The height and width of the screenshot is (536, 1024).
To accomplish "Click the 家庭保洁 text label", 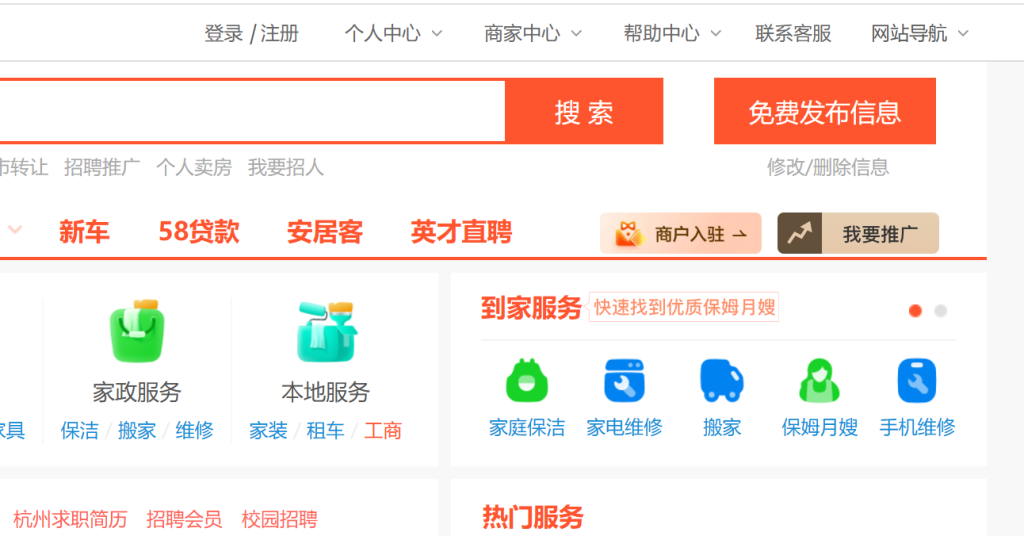I will (527, 427).
